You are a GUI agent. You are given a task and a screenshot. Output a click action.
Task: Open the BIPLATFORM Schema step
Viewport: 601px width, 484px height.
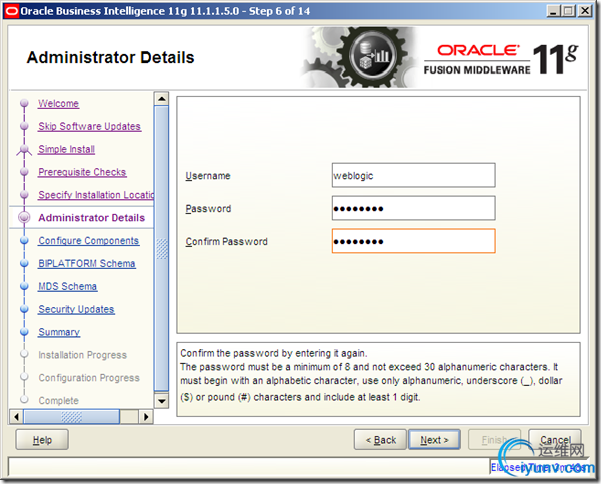(87, 264)
